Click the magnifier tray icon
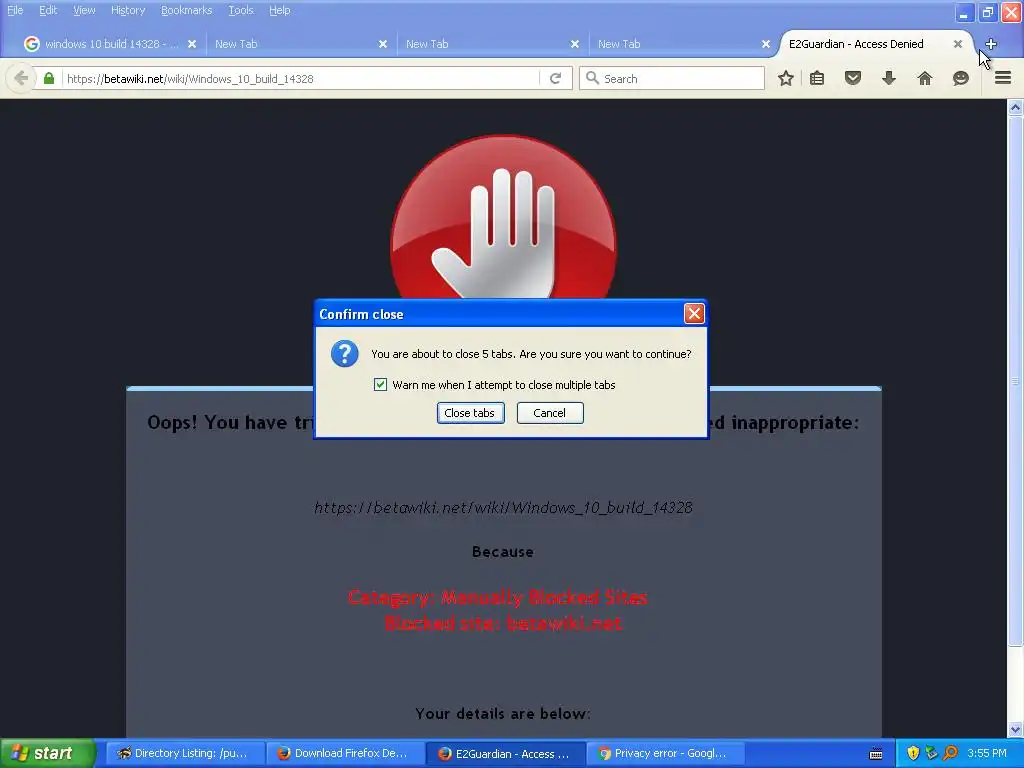1024x768 pixels. 950,754
